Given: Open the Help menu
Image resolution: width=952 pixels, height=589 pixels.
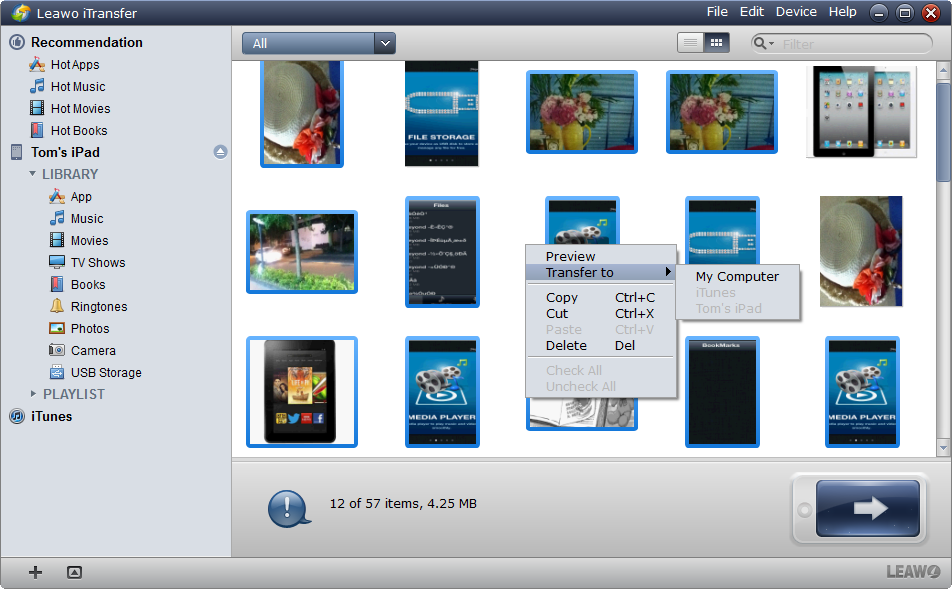Looking at the screenshot, I should click(x=843, y=12).
